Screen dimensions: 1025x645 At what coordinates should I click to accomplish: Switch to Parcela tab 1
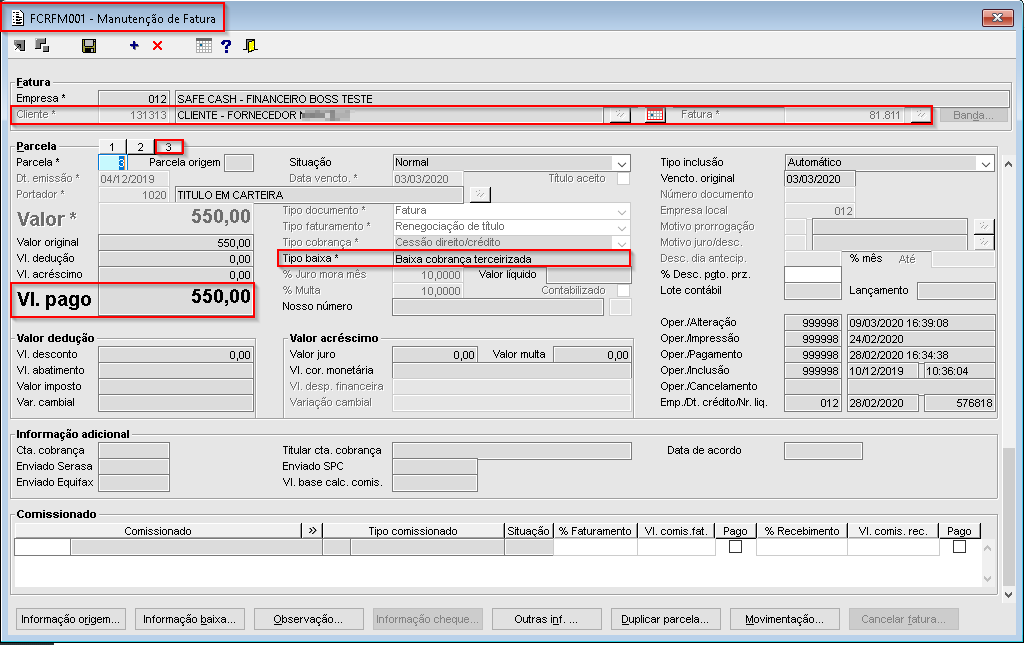click(x=112, y=146)
